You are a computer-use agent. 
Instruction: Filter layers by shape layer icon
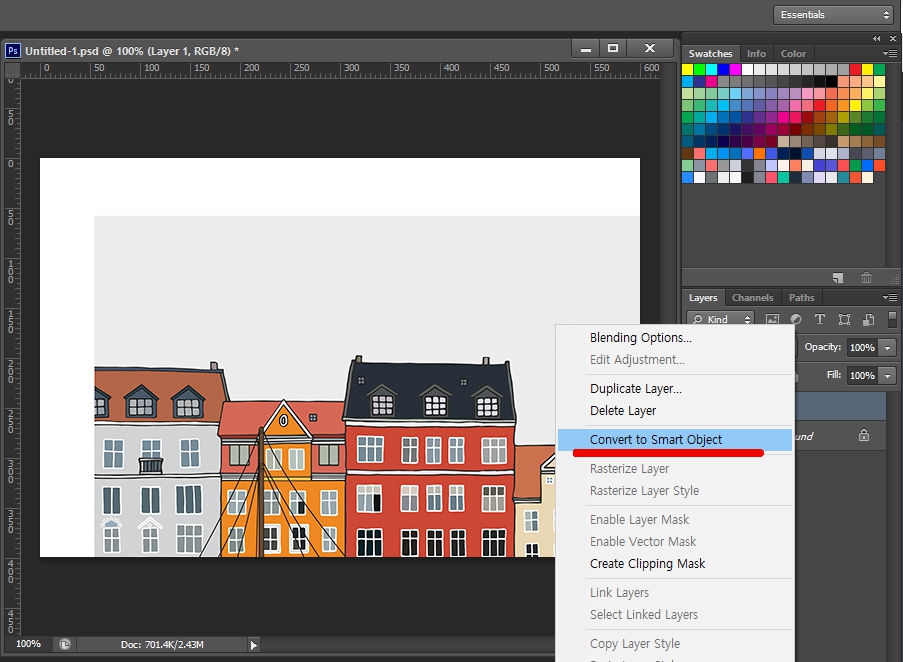tap(844, 319)
